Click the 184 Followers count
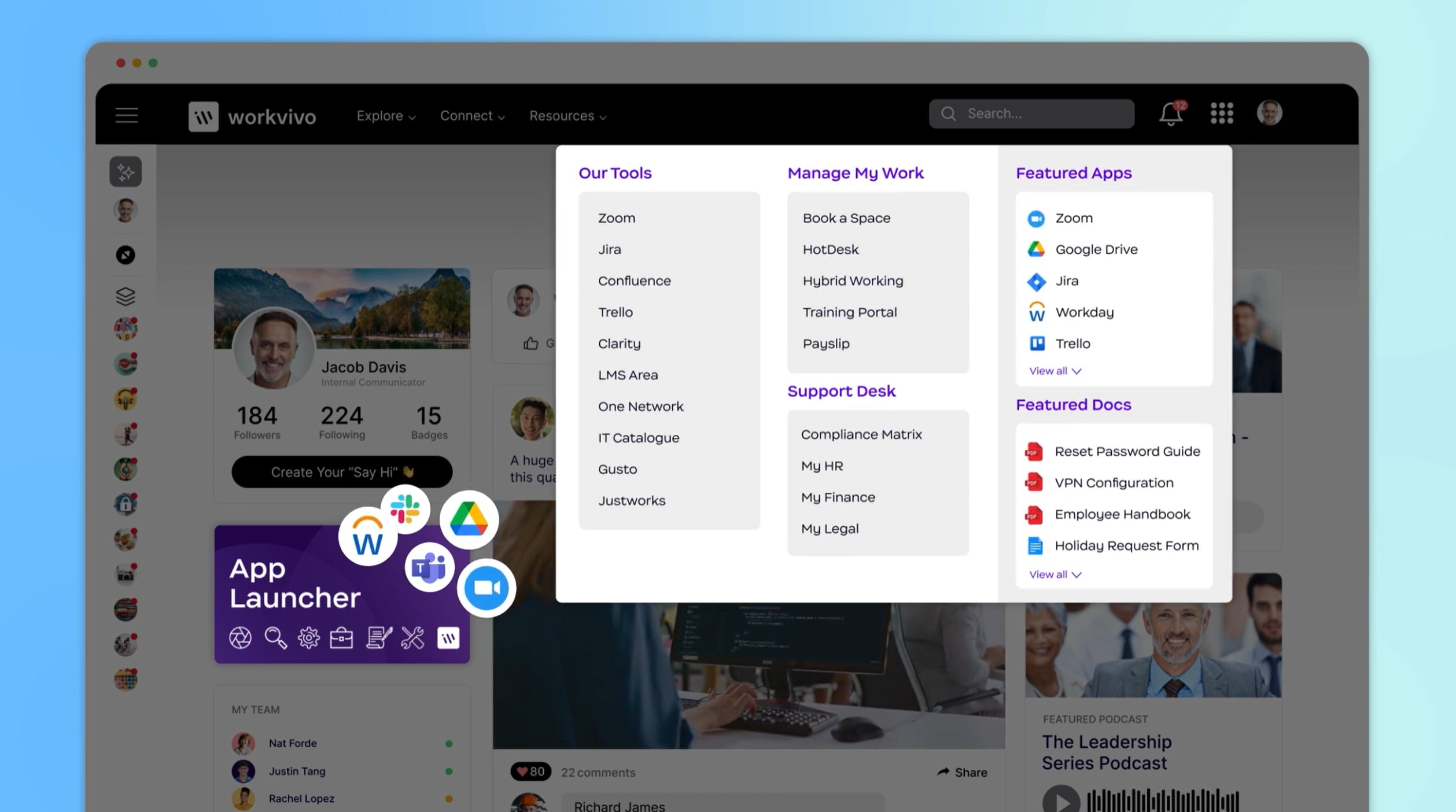The height and width of the screenshot is (812, 1456). [257, 422]
